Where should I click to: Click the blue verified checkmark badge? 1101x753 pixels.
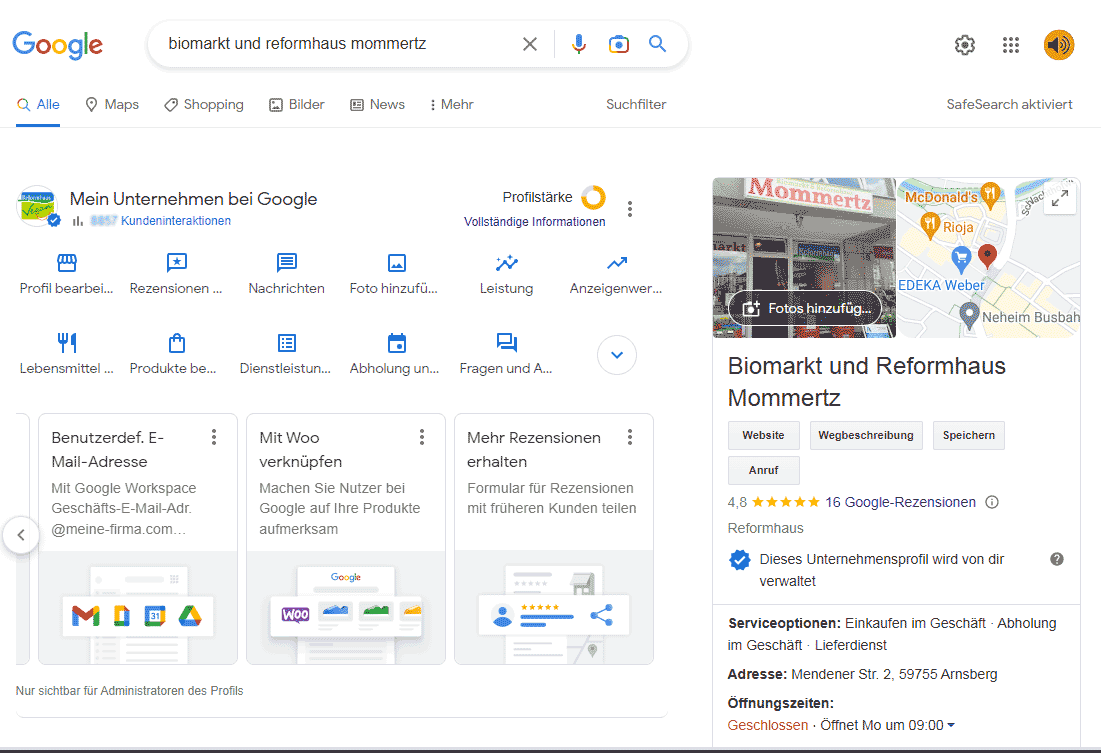coord(54,221)
